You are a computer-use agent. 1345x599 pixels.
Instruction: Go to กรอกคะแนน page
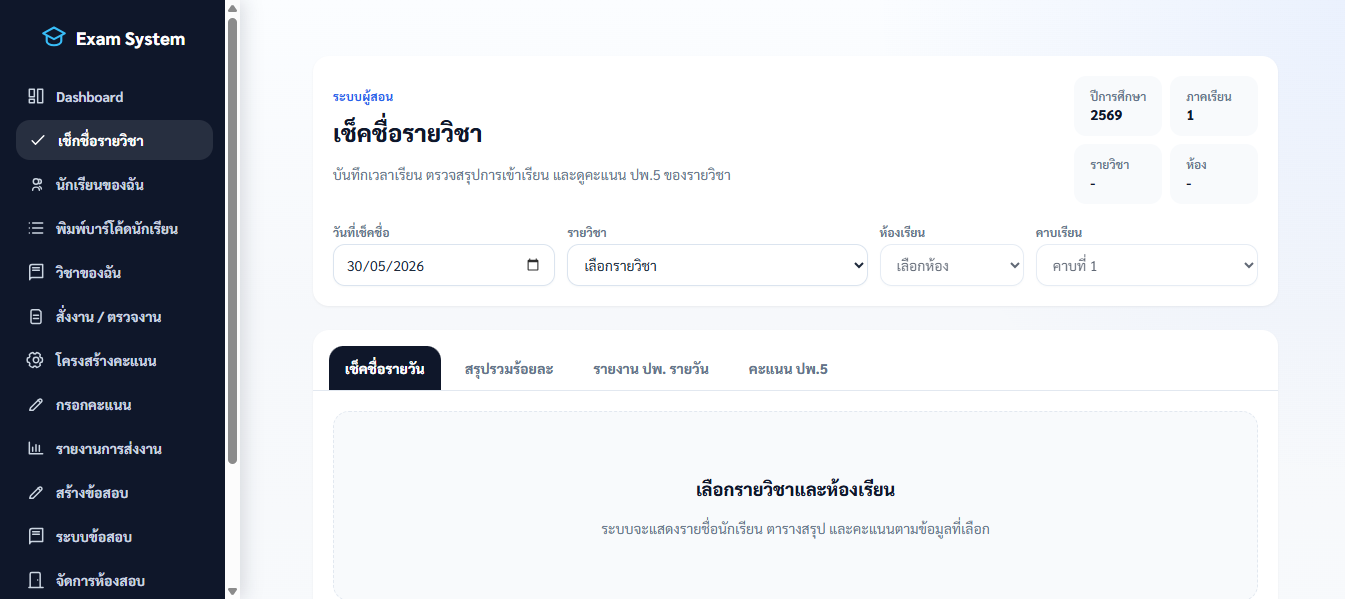(114, 405)
